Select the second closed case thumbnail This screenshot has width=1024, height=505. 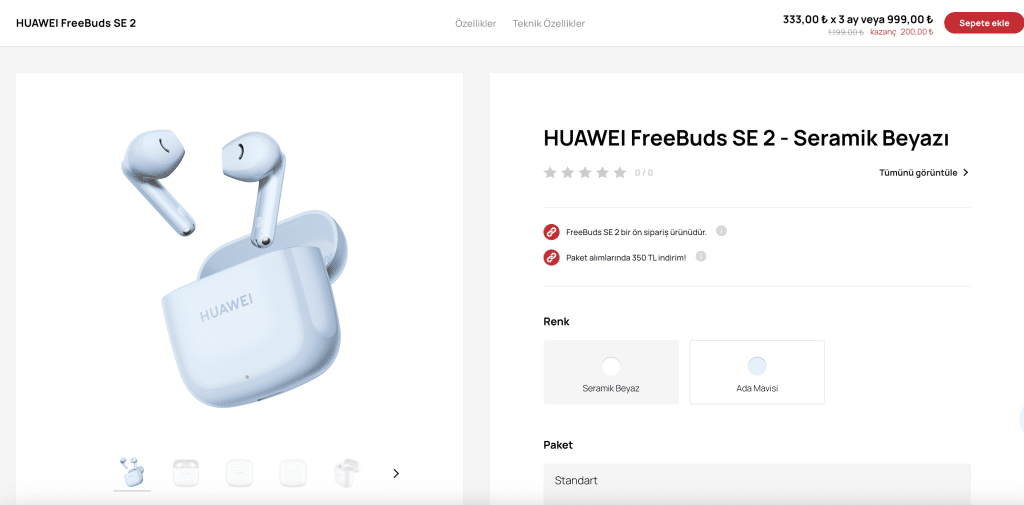(x=185, y=472)
